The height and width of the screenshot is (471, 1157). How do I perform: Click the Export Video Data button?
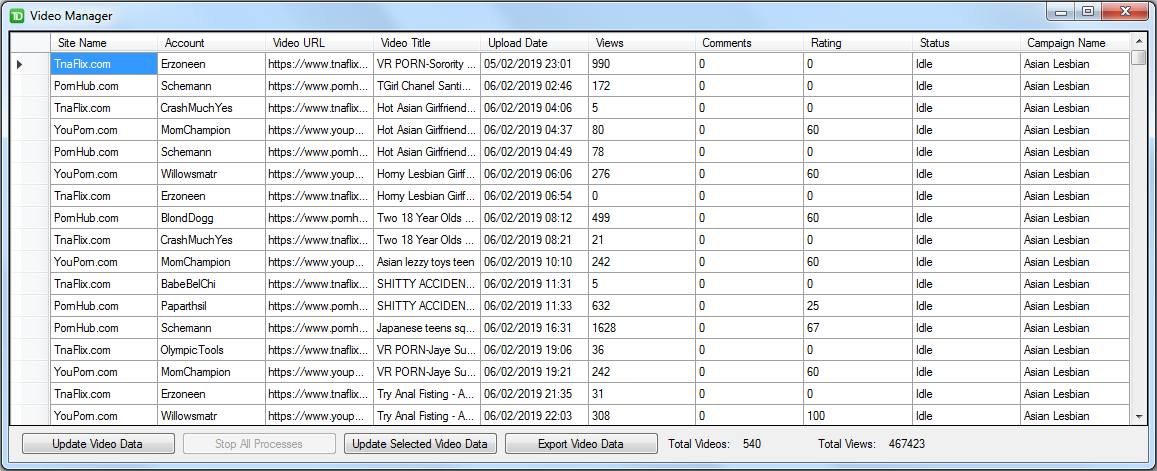tap(581, 444)
